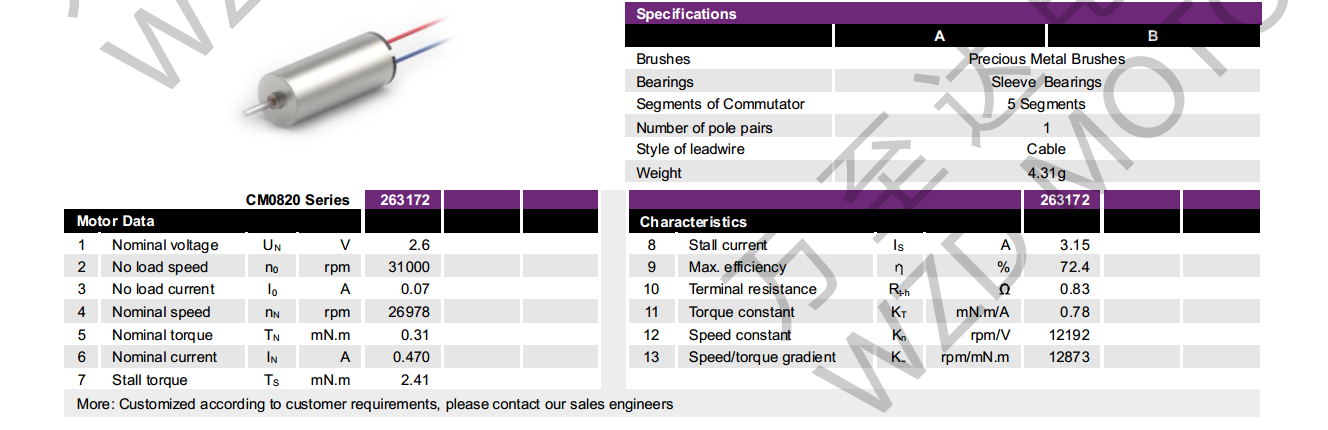Viewport: 1328px width, 430px height.
Task: Click column header A in Specifications
Action: [x=939, y=36]
